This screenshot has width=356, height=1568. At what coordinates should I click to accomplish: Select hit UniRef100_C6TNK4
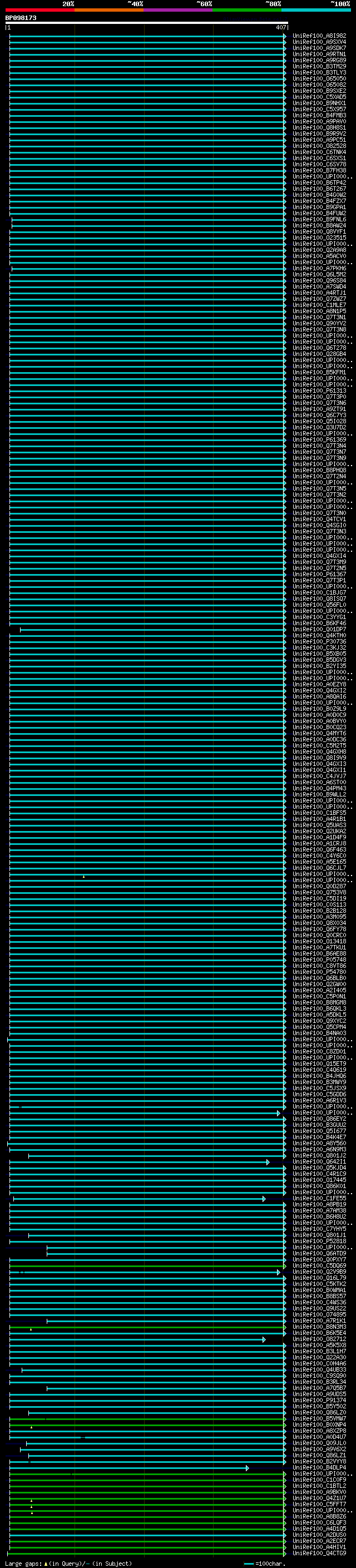click(x=319, y=152)
